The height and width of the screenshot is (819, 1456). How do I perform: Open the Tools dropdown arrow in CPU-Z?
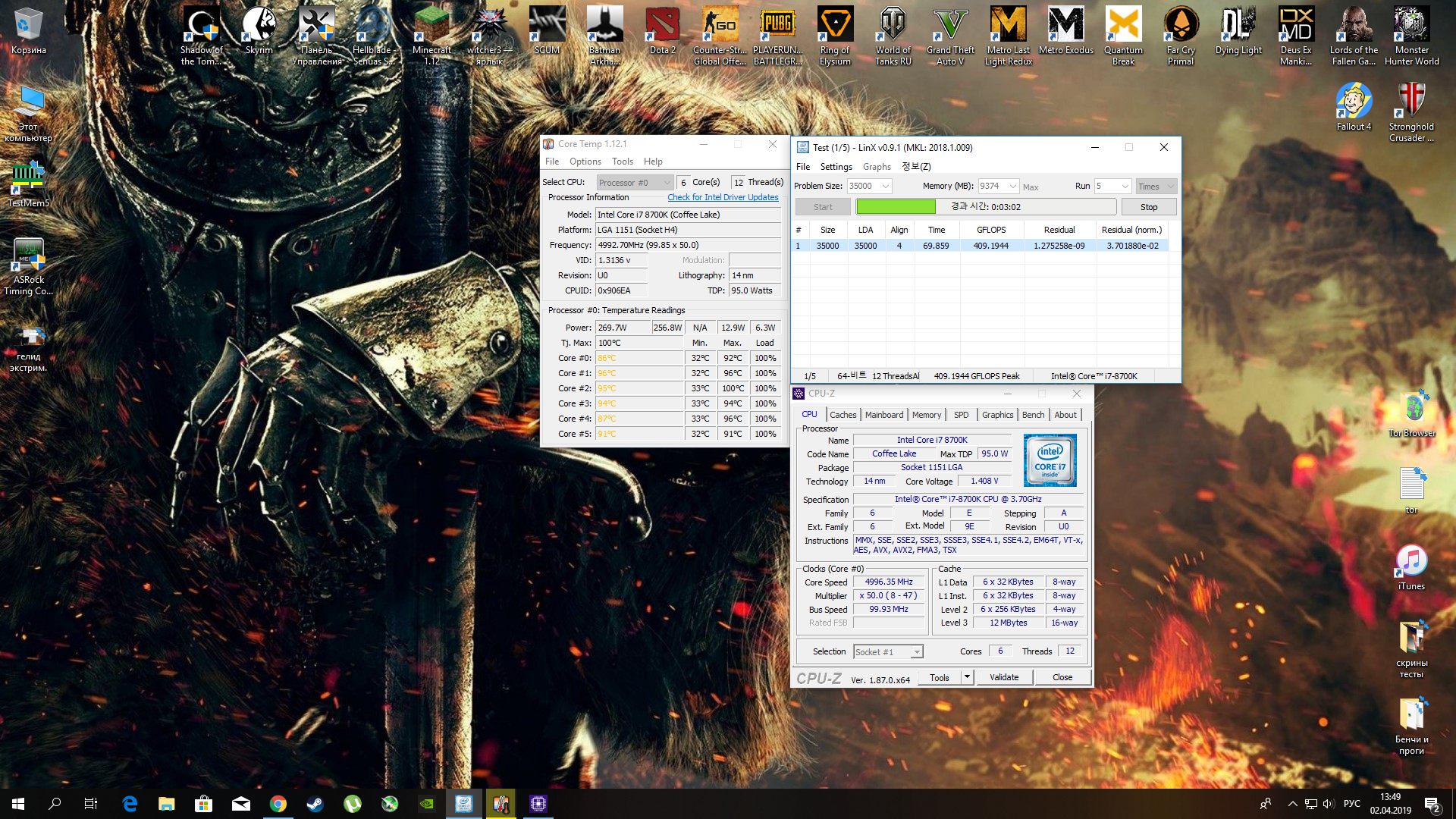(967, 677)
